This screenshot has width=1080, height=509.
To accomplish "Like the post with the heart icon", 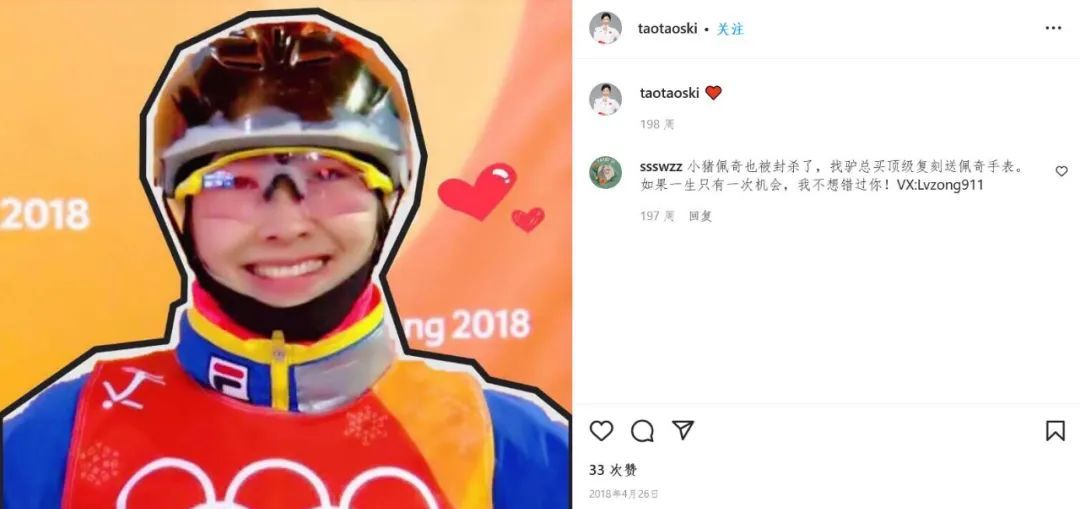I will (x=601, y=430).
